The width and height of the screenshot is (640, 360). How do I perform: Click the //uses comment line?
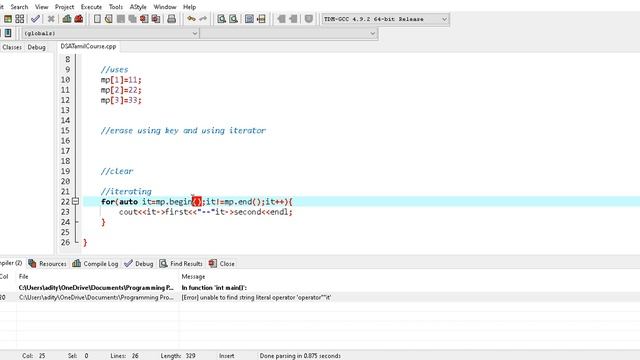[x=114, y=69]
